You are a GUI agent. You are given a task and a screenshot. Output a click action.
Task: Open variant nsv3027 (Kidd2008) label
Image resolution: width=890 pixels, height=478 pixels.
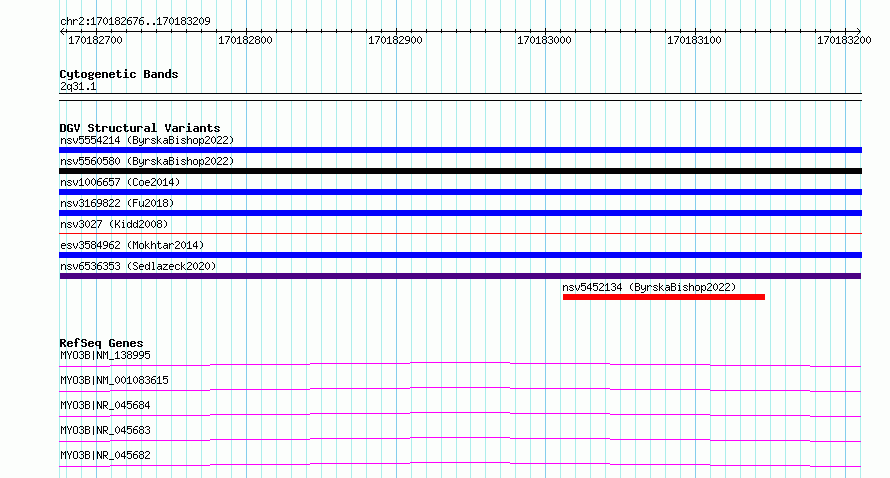point(114,224)
